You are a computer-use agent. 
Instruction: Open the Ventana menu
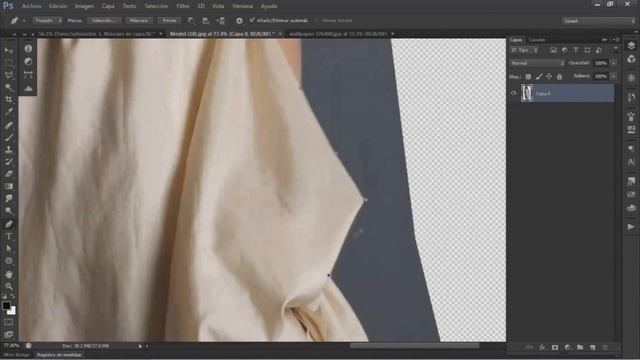pyautogui.click(x=242, y=6)
